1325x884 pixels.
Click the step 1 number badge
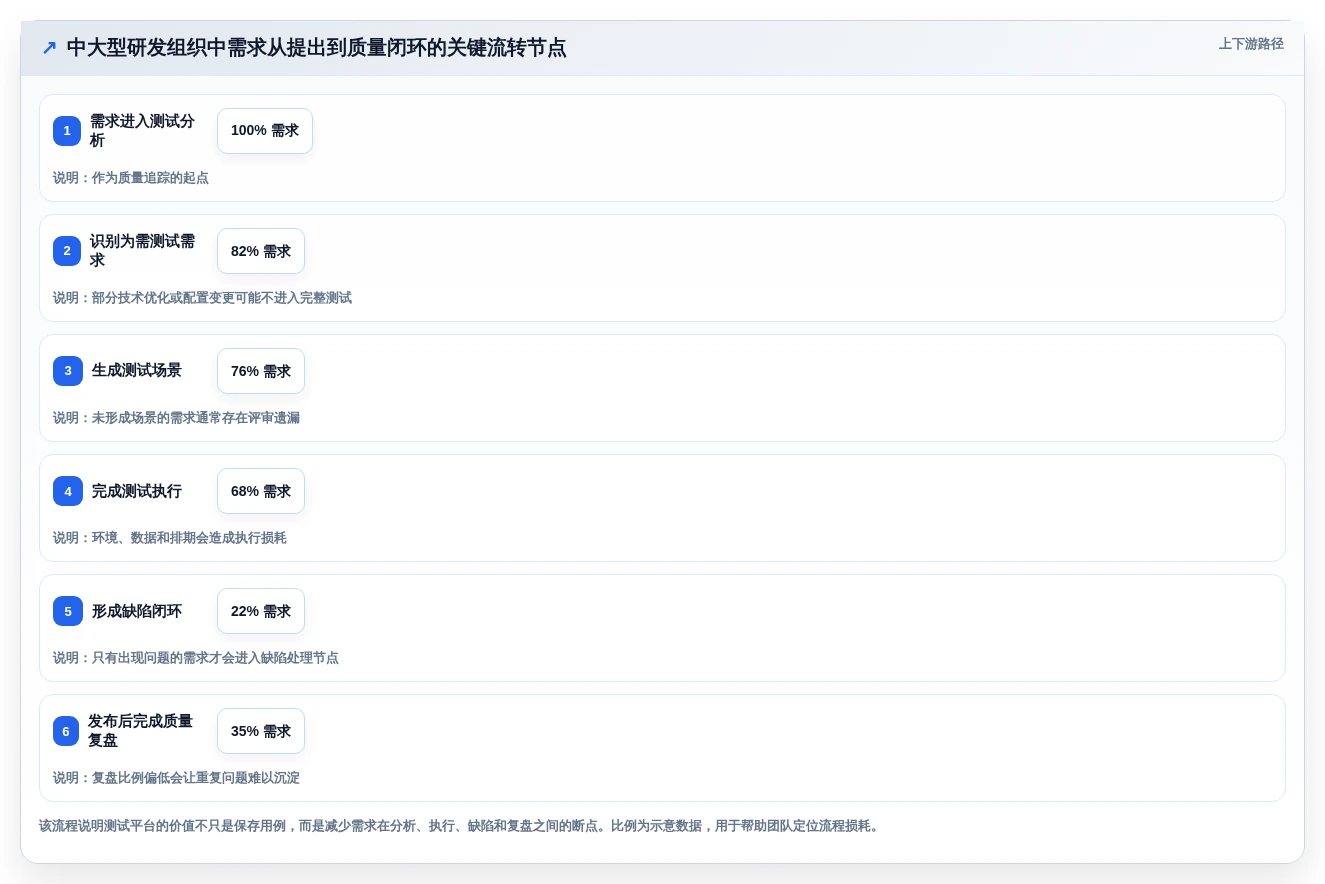[x=67, y=131]
